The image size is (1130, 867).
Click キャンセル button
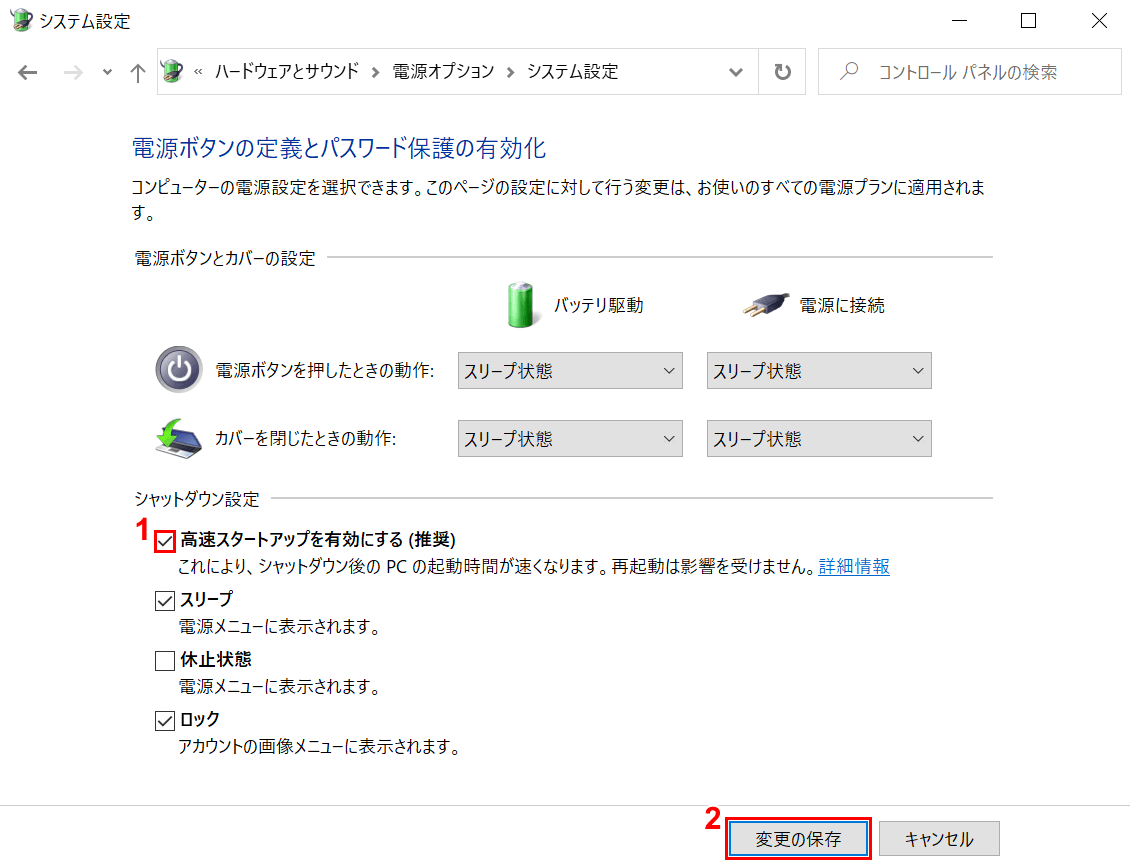pyautogui.click(x=939, y=839)
